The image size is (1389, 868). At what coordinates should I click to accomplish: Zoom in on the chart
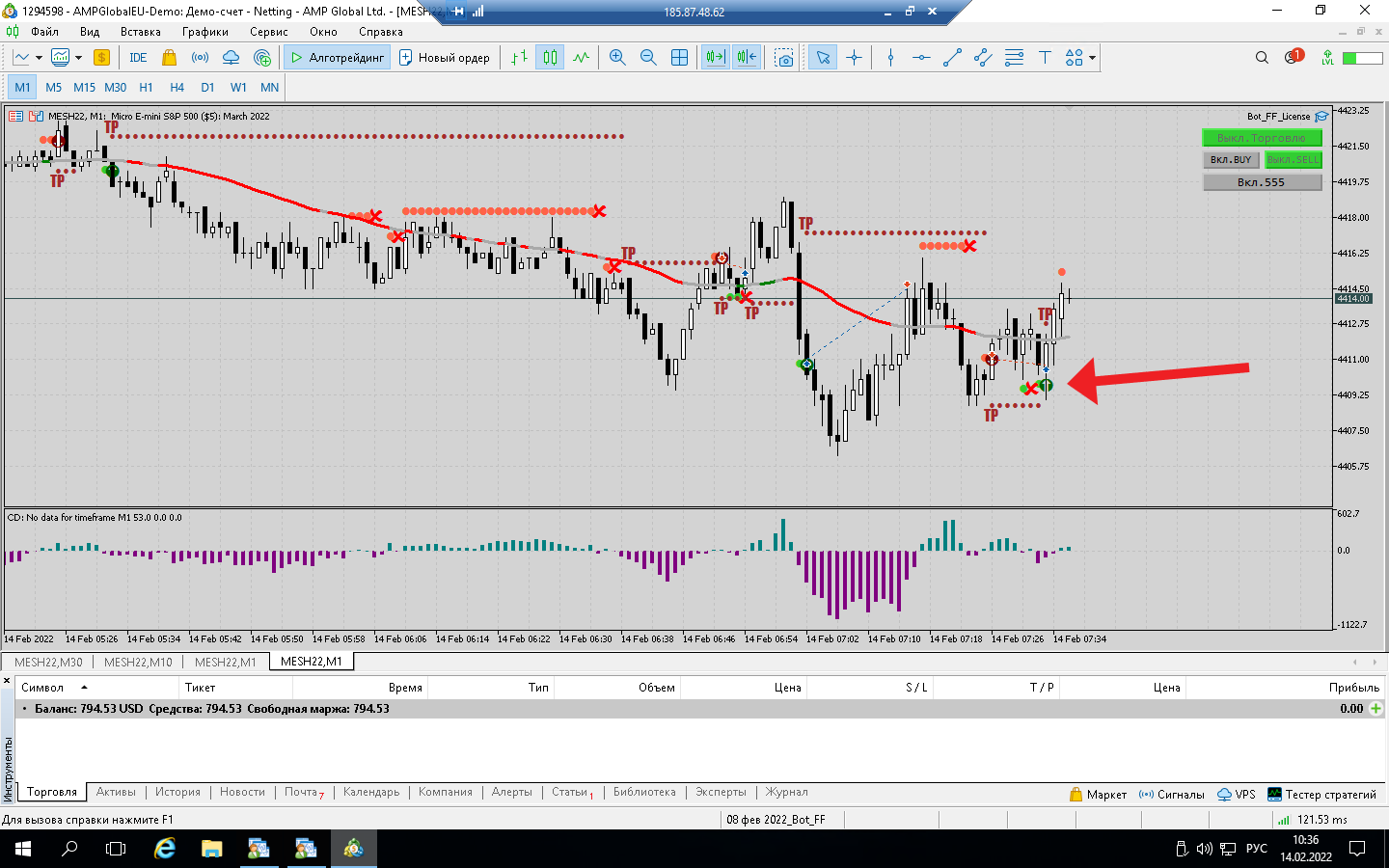pos(617,58)
